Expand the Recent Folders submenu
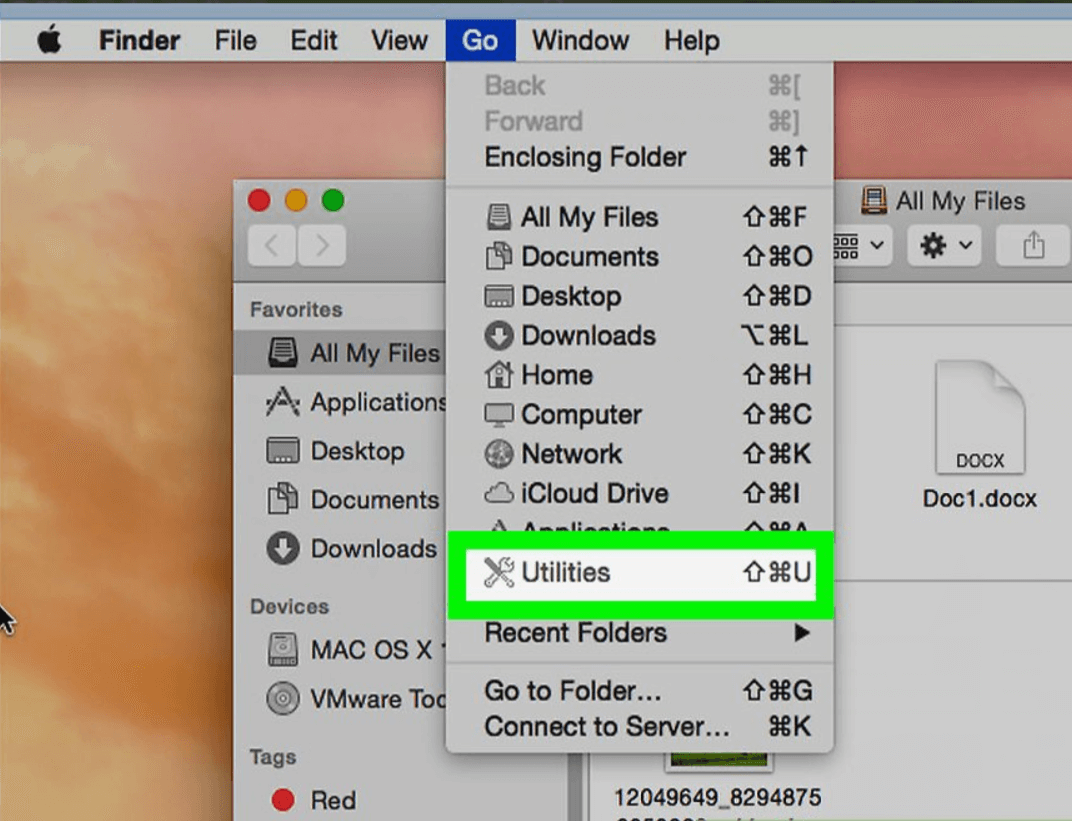1072x821 pixels. [575, 632]
